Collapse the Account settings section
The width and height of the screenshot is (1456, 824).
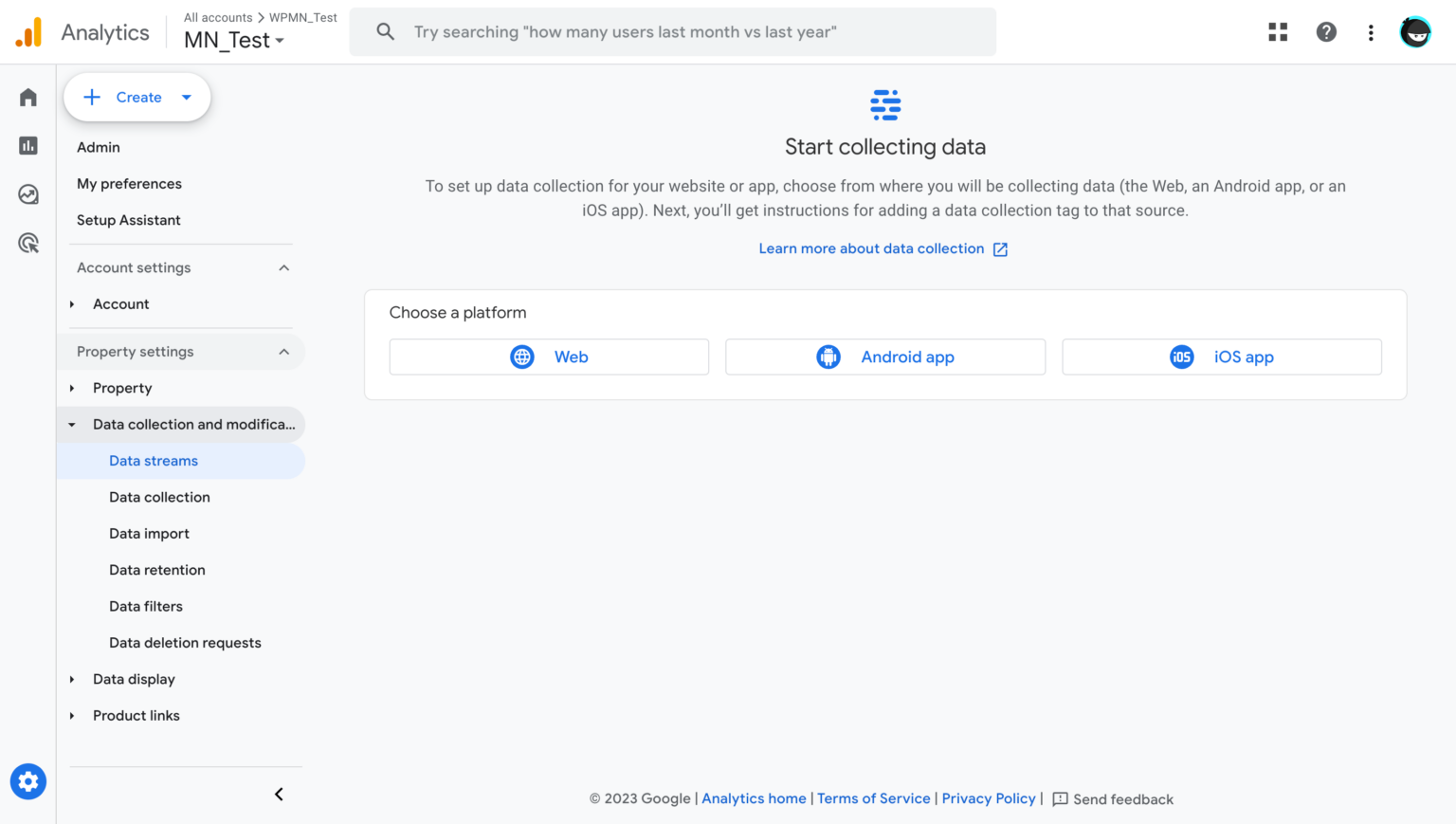tap(283, 267)
